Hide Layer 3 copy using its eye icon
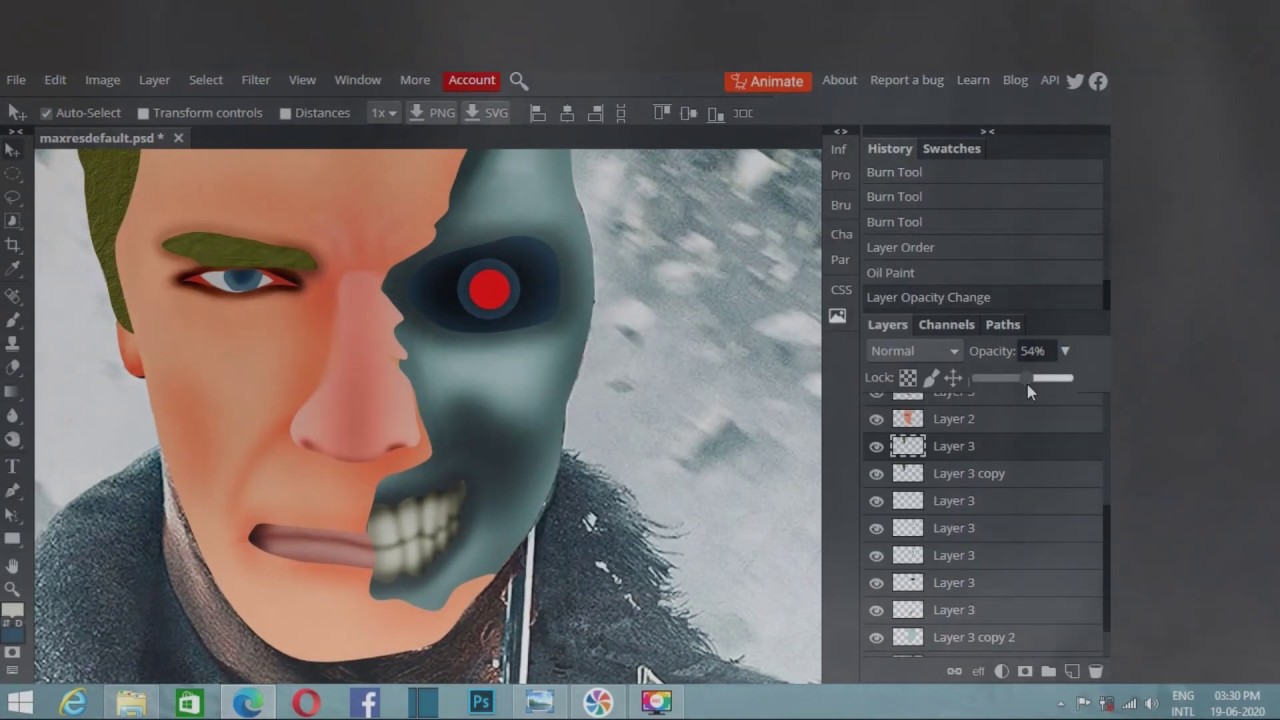1280x720 pixels. click(x=876, y=474)
